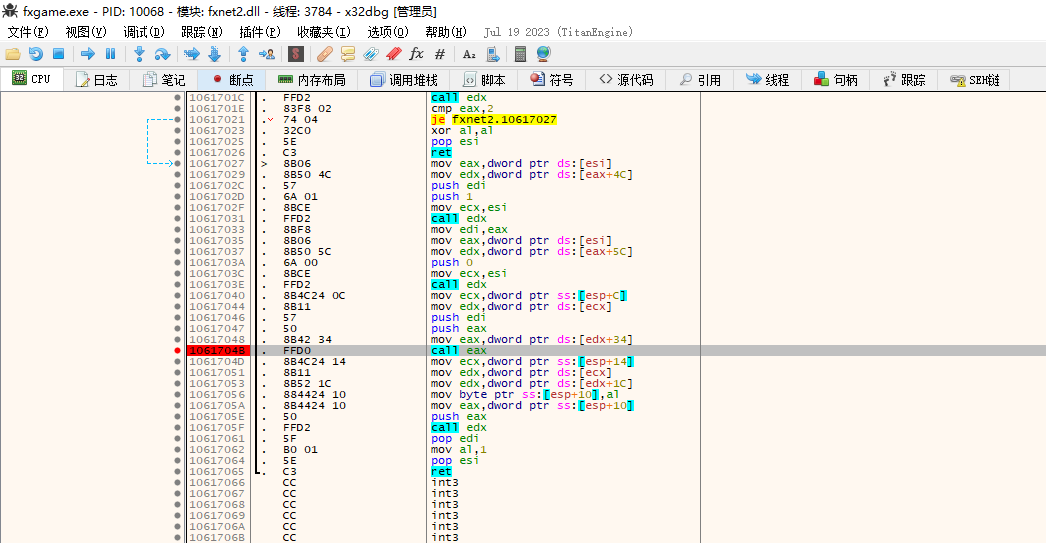
Task: Click the Restart debuggee icon
Action: [36, 54]
